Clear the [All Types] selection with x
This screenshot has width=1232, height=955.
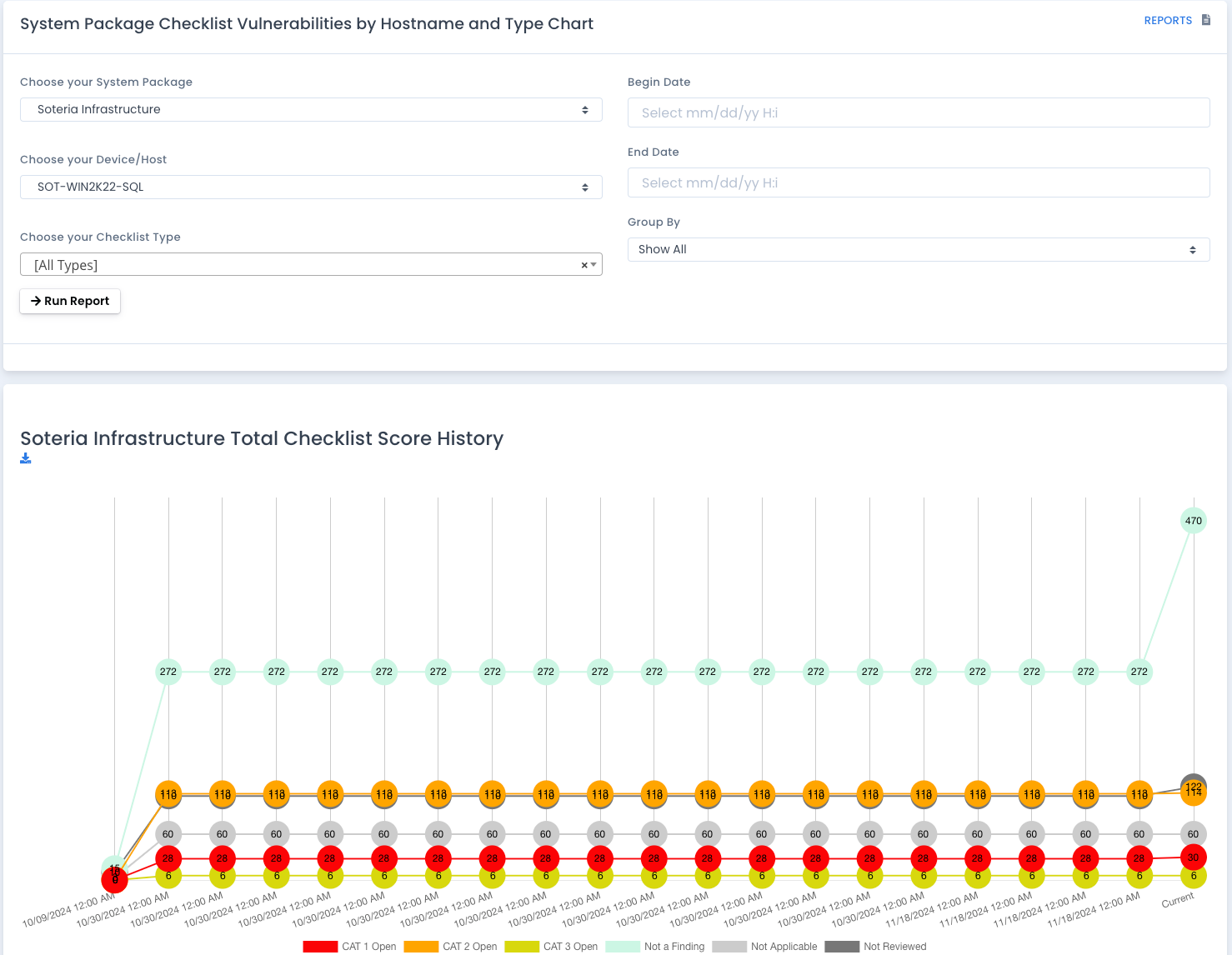[x=584, y=265]
